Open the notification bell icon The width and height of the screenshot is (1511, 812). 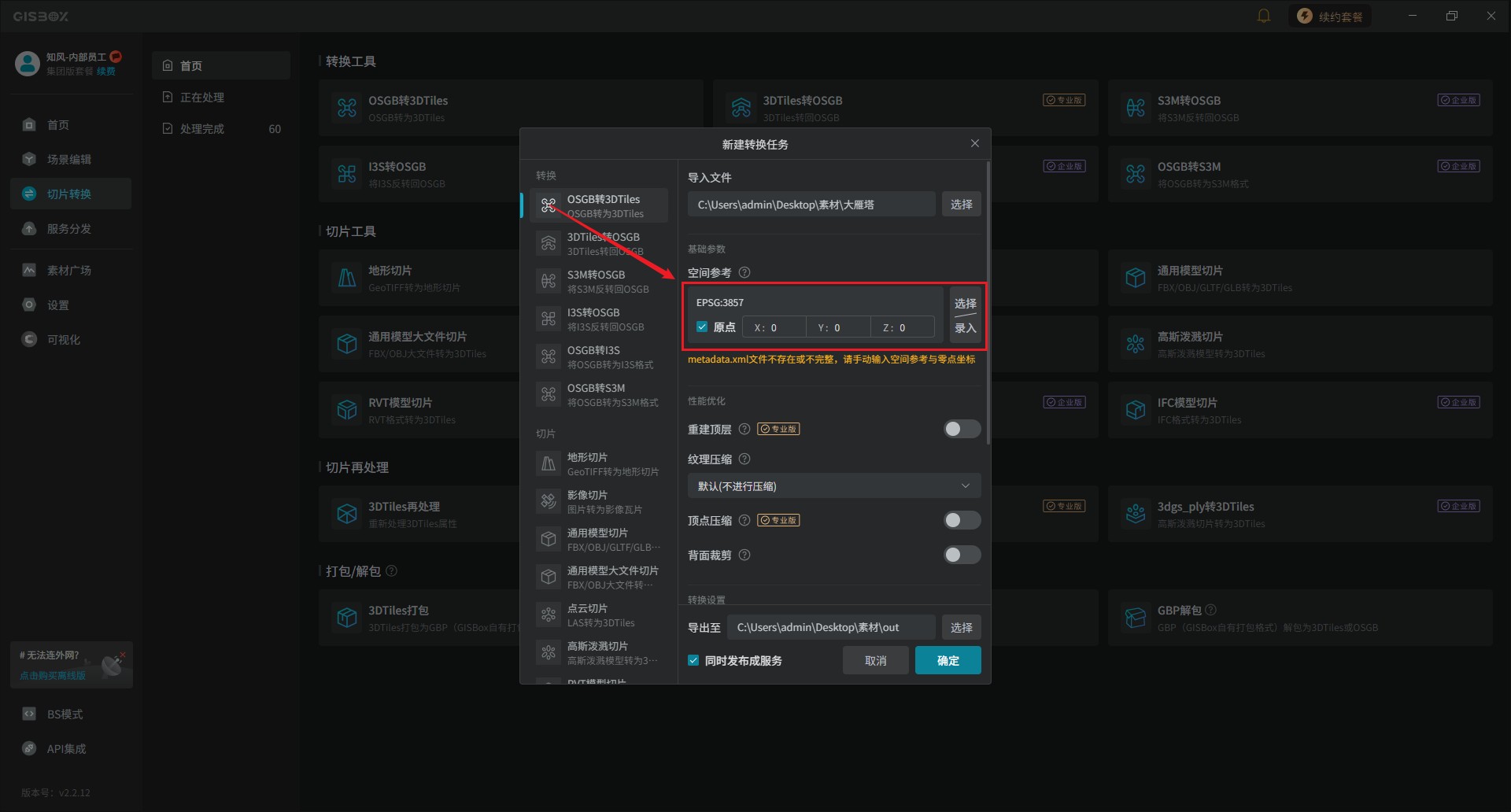pos(1264,17)
